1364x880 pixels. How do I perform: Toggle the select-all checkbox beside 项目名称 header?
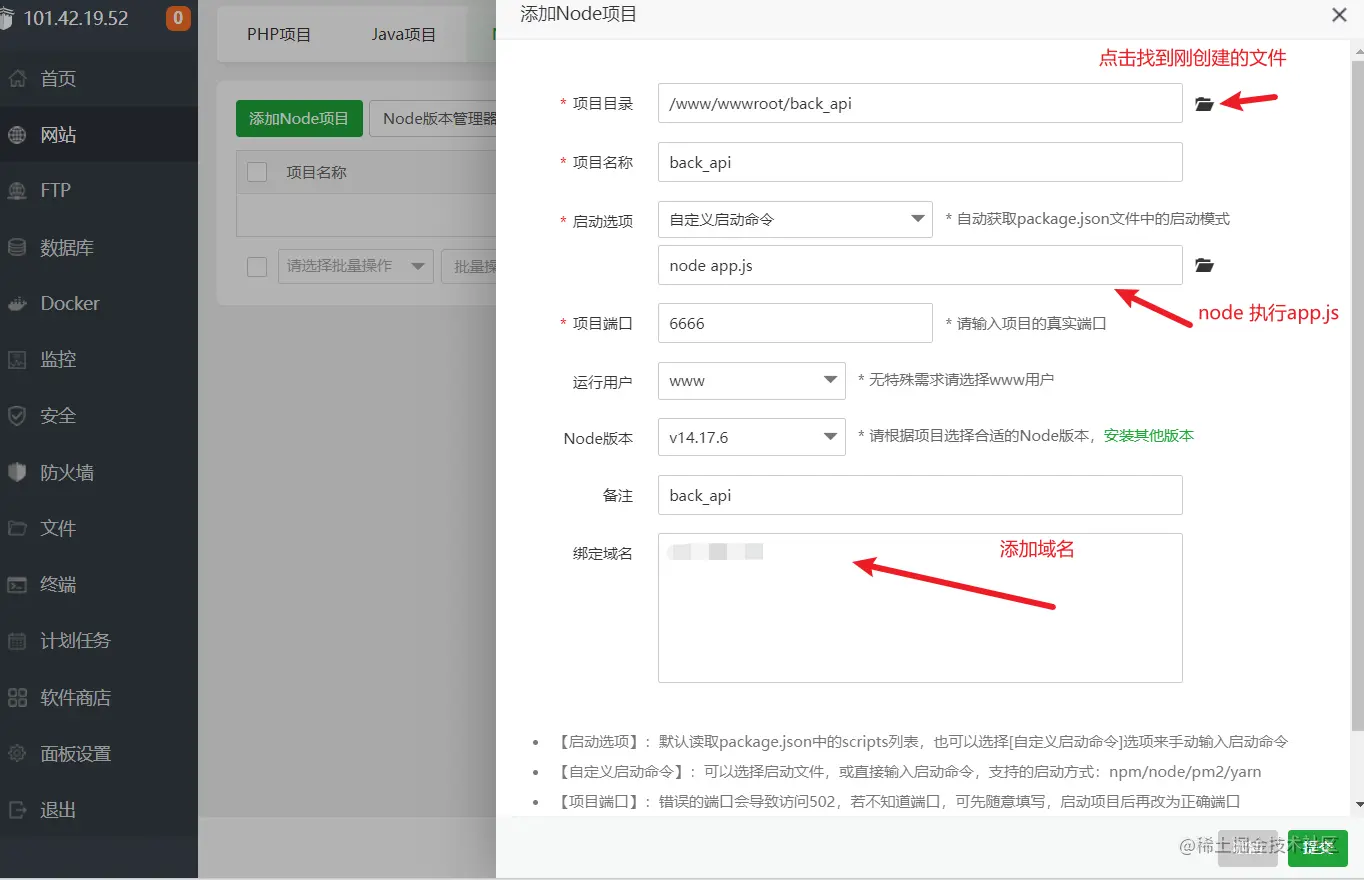tap(257, 172)
